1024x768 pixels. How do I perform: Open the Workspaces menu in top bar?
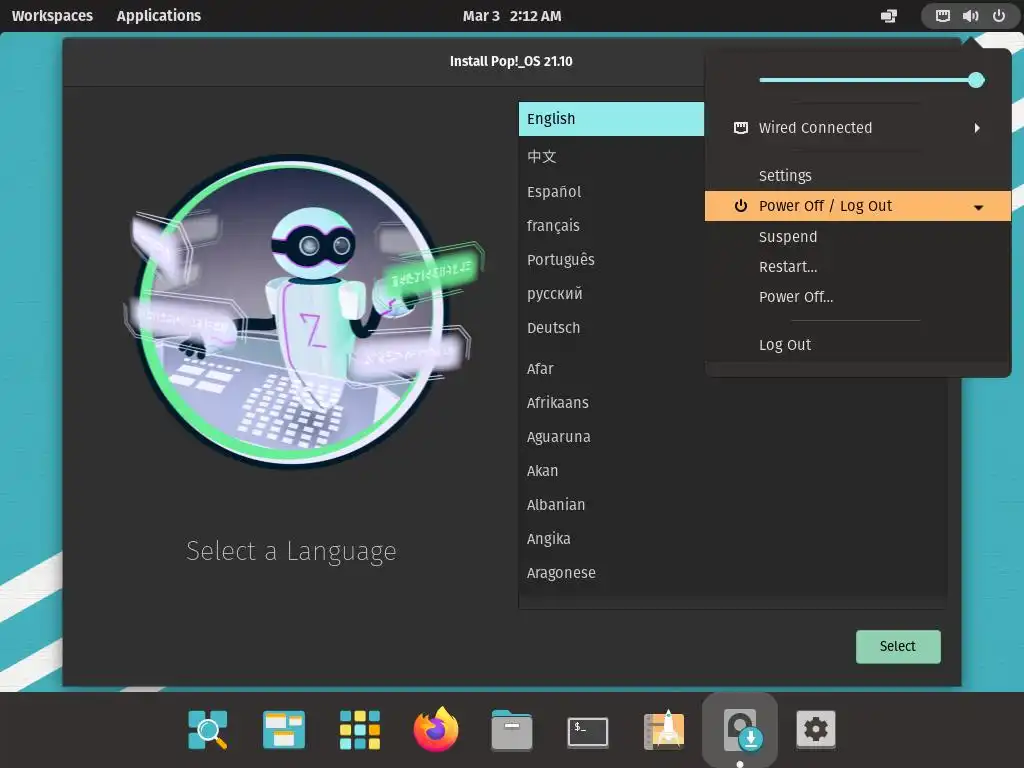(52, 16)
